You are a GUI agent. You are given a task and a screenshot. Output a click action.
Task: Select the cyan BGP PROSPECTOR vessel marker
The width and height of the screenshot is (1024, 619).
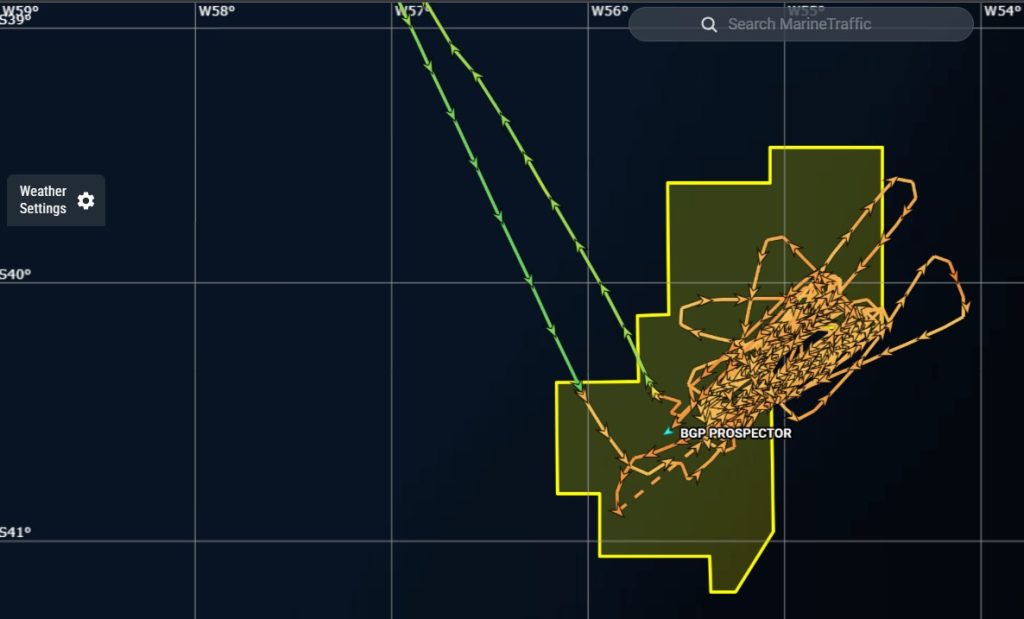click(668, 432)
